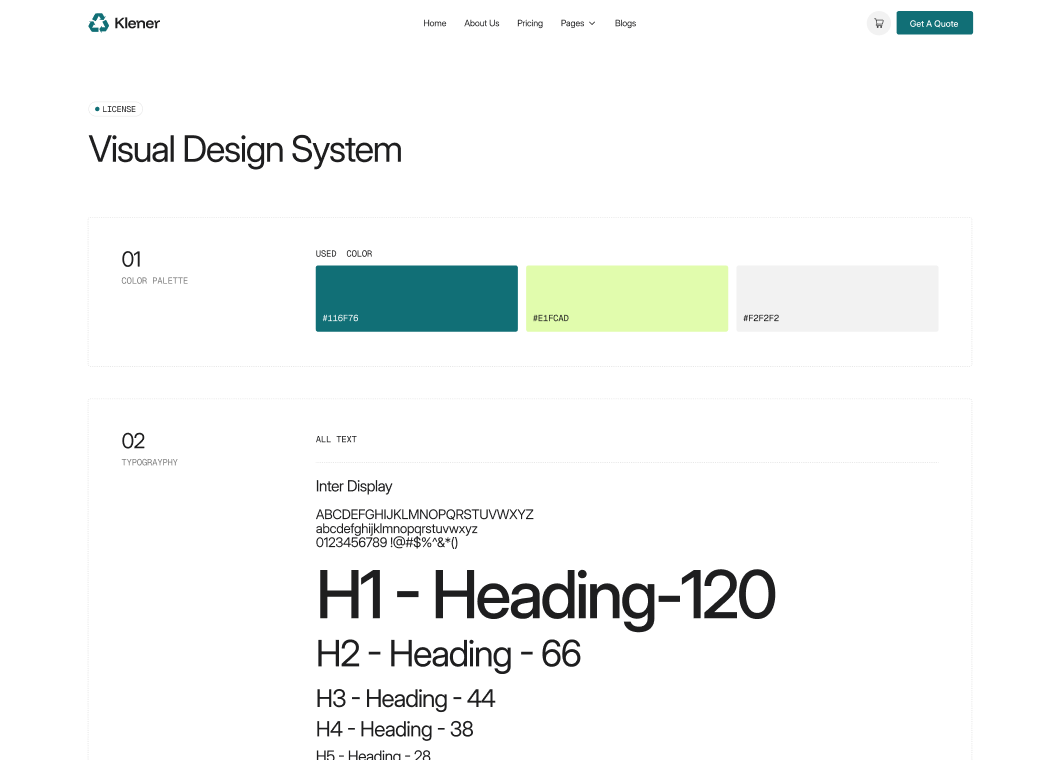Click the ALL TEXT label
The image size is (1061, 760).
pos(336,439)
